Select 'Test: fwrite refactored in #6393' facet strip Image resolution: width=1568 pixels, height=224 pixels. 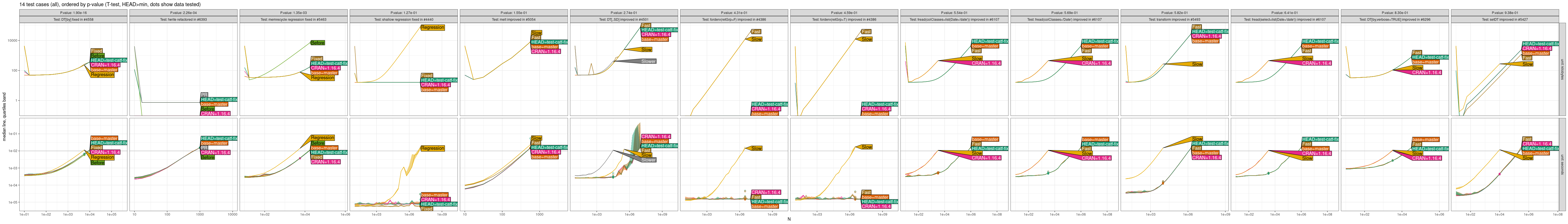(x=183, y=20)
